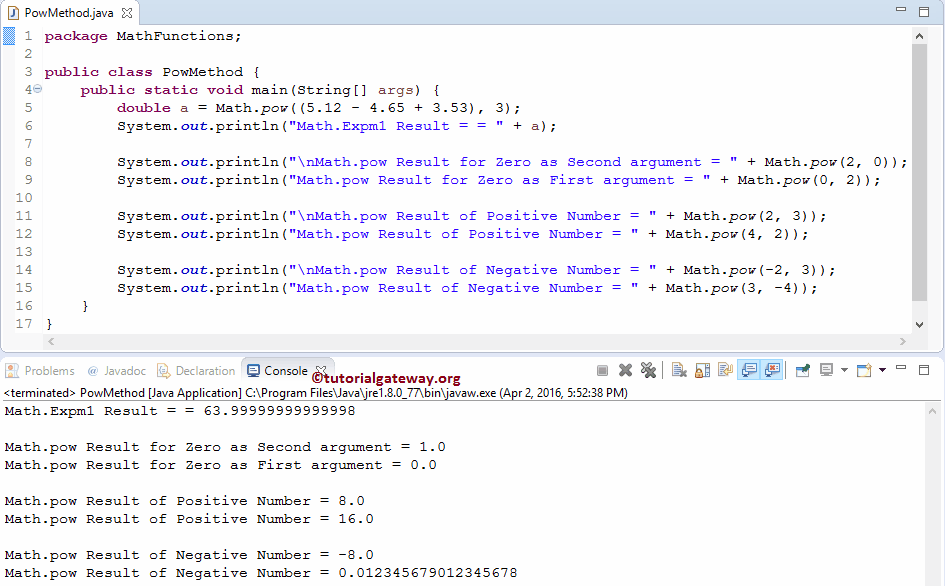Maximize the Console view
Viewport: 945px width, 586px height.
click(x=923, y=369)
